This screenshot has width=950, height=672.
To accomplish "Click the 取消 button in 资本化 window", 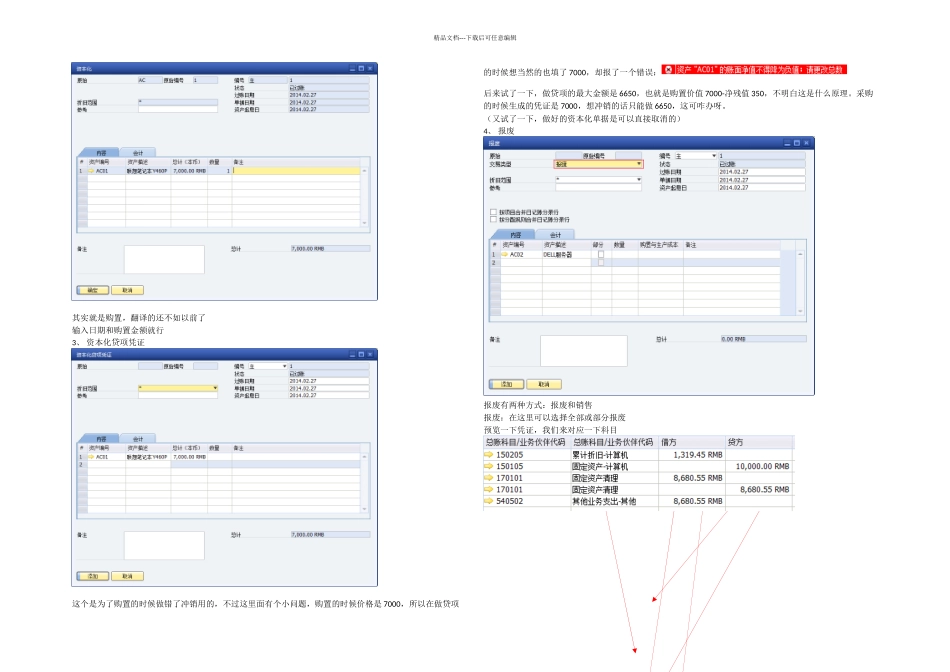I will tap(127, 290).
